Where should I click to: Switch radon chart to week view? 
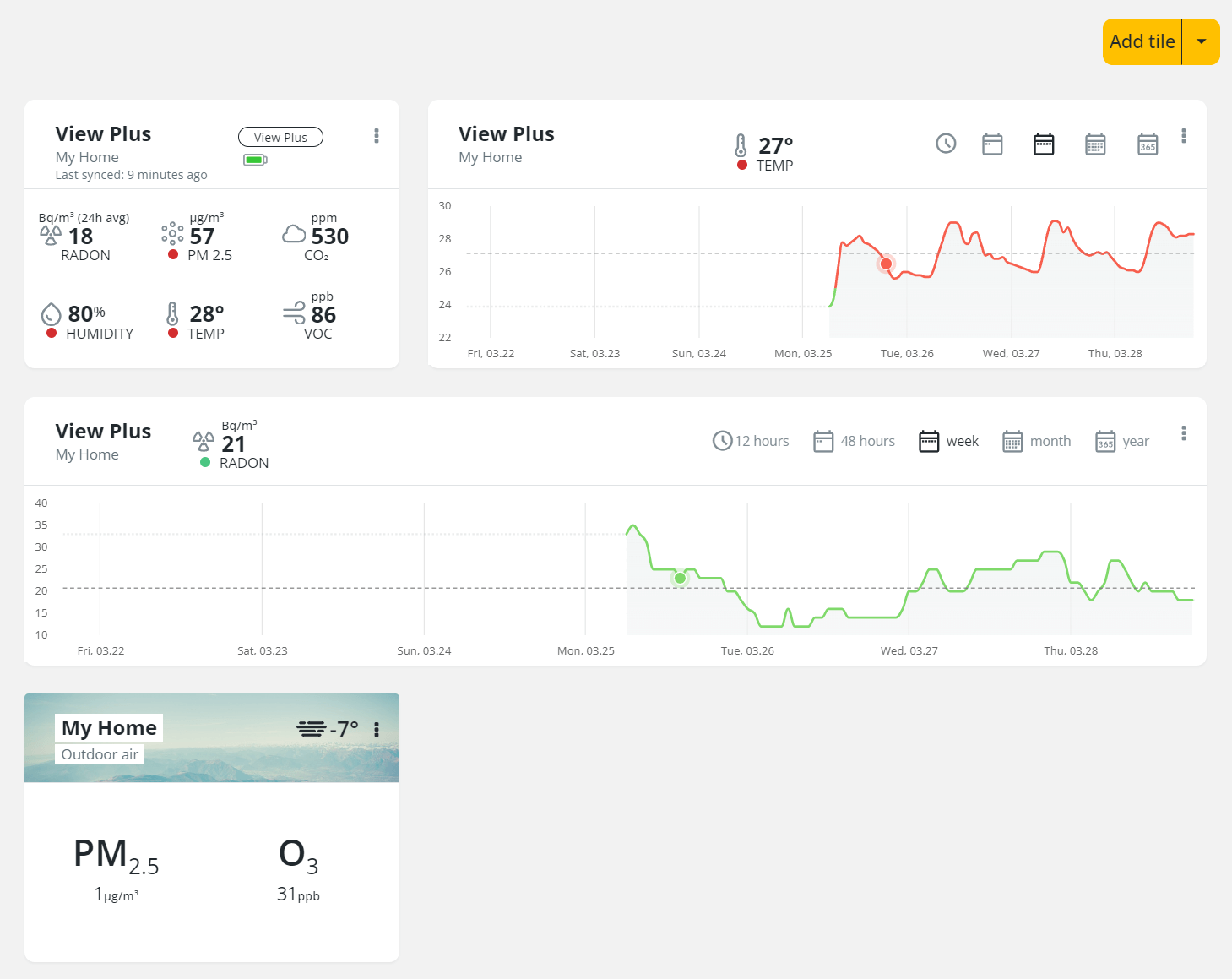(948, 441)
